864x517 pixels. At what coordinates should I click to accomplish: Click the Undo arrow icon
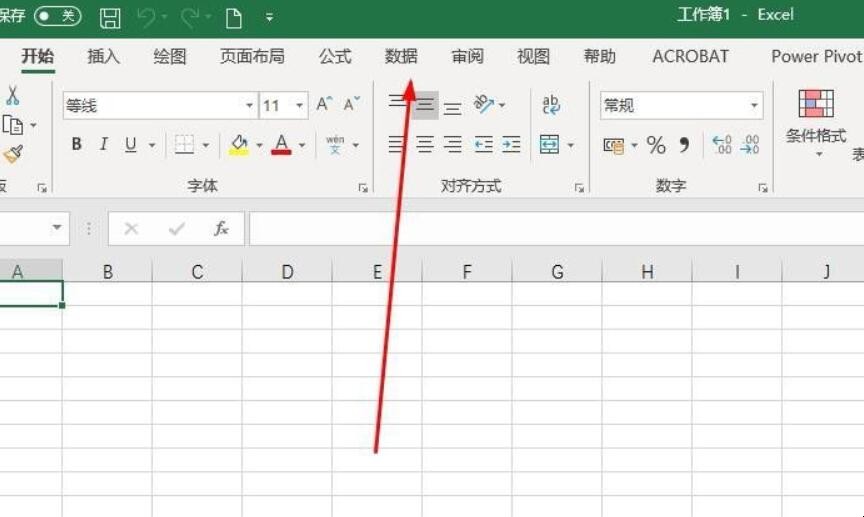coord(146,18)
